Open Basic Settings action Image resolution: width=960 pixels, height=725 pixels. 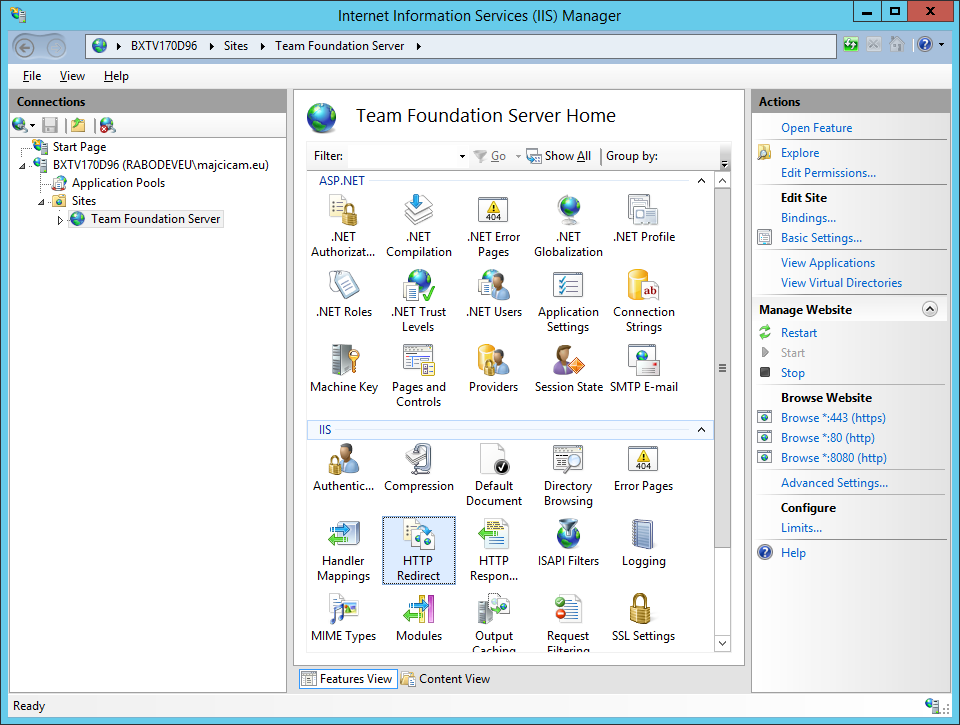pyautogui.click(x=821, y=238)
